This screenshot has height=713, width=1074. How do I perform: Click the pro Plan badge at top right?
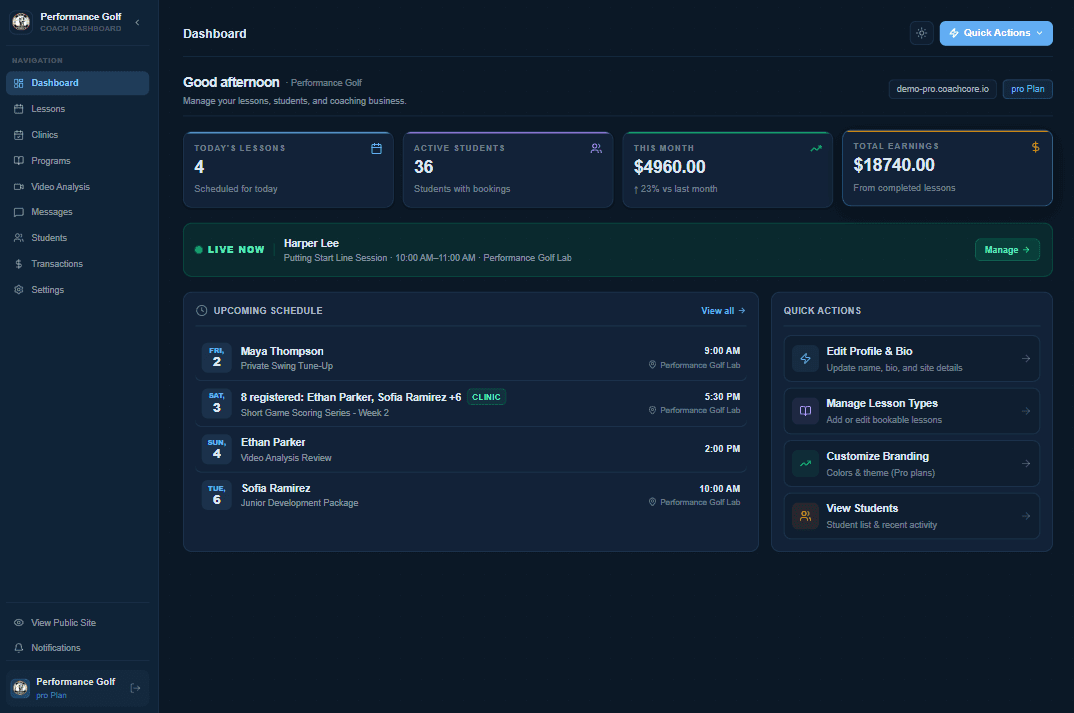coord(1027,89)
